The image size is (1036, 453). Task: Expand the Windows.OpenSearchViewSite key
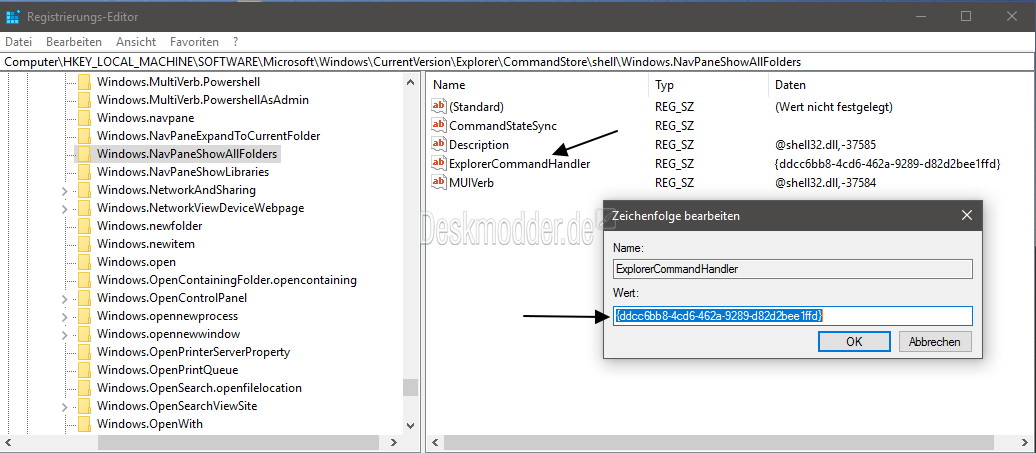64,406
